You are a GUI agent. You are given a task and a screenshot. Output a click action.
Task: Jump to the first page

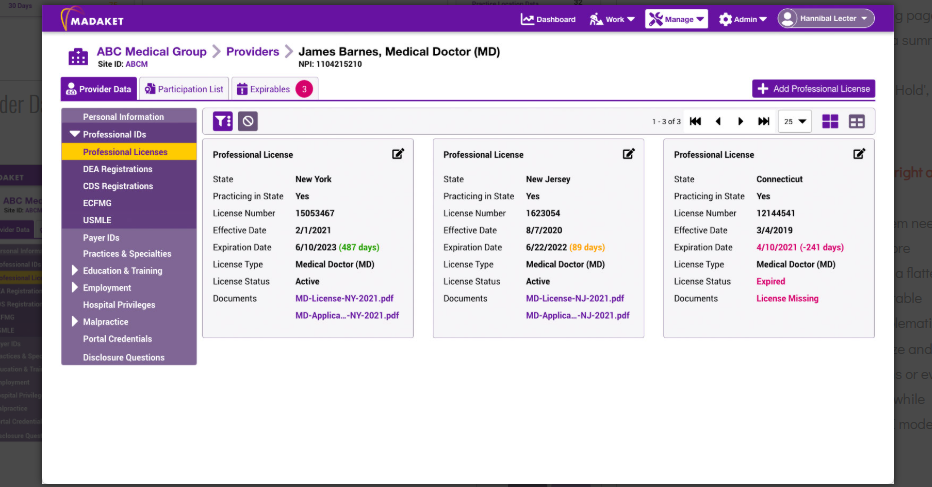coord(695,121)
